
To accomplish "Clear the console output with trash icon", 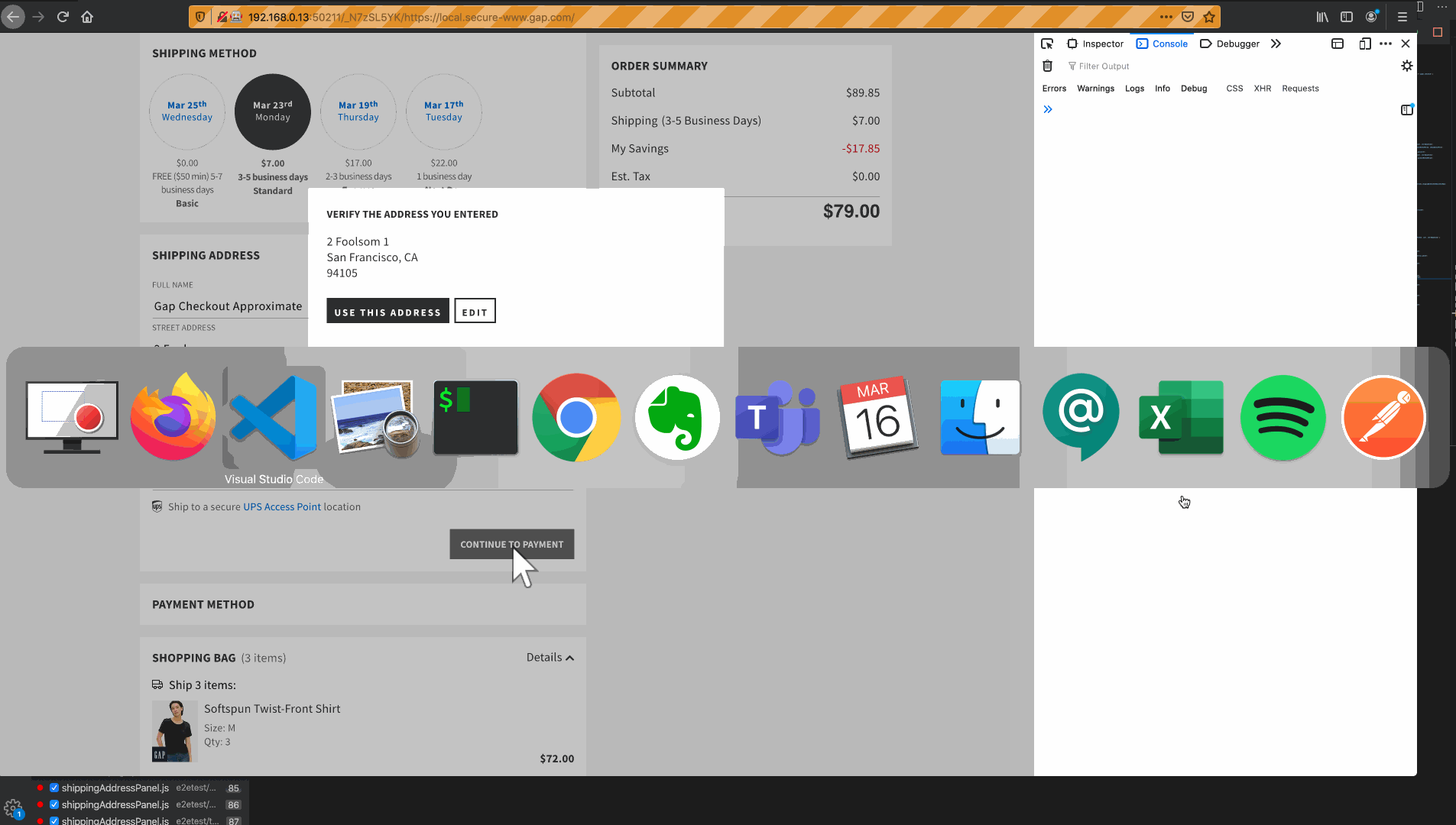I will [1048, 66].
